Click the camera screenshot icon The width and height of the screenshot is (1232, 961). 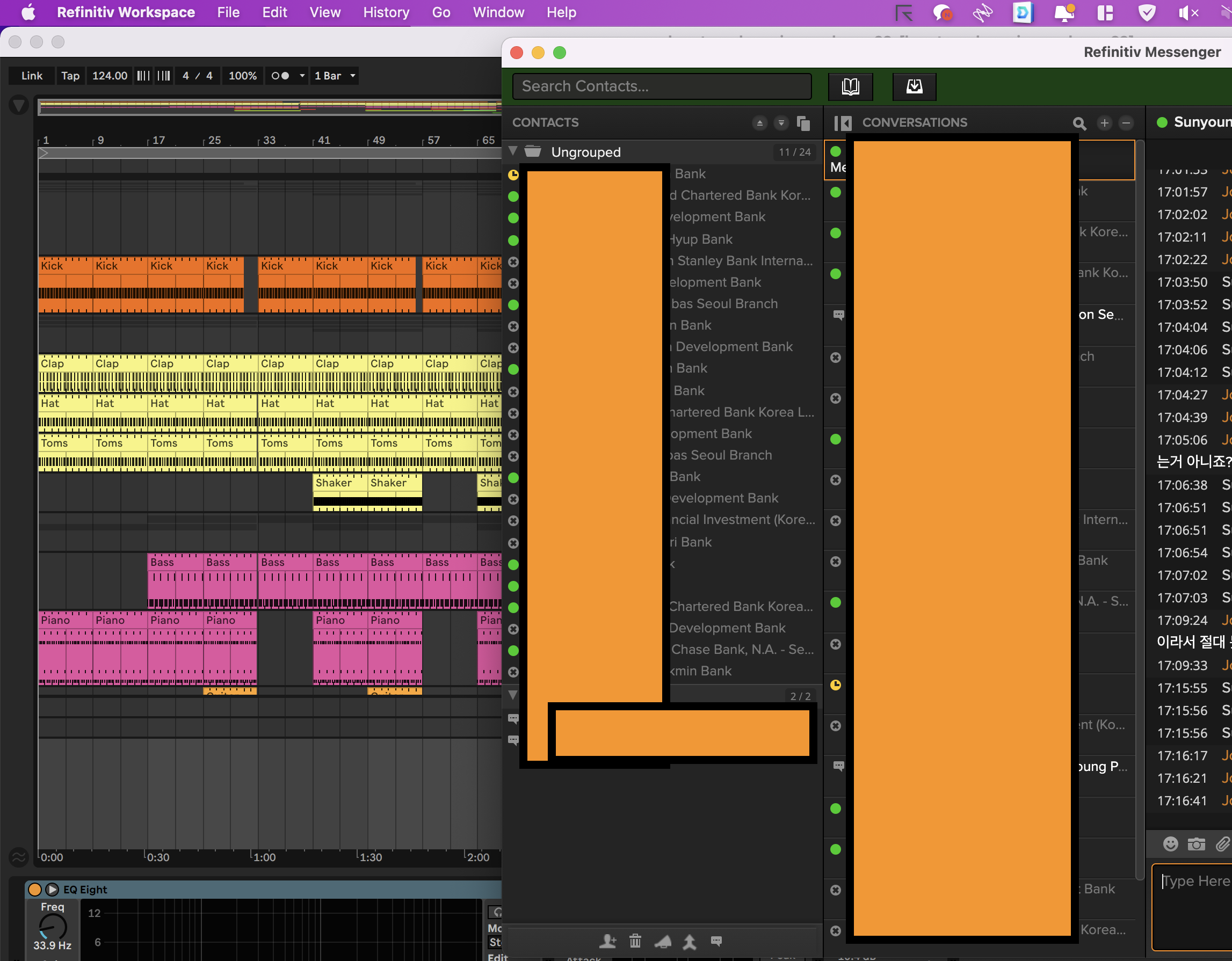(1196, 844)
